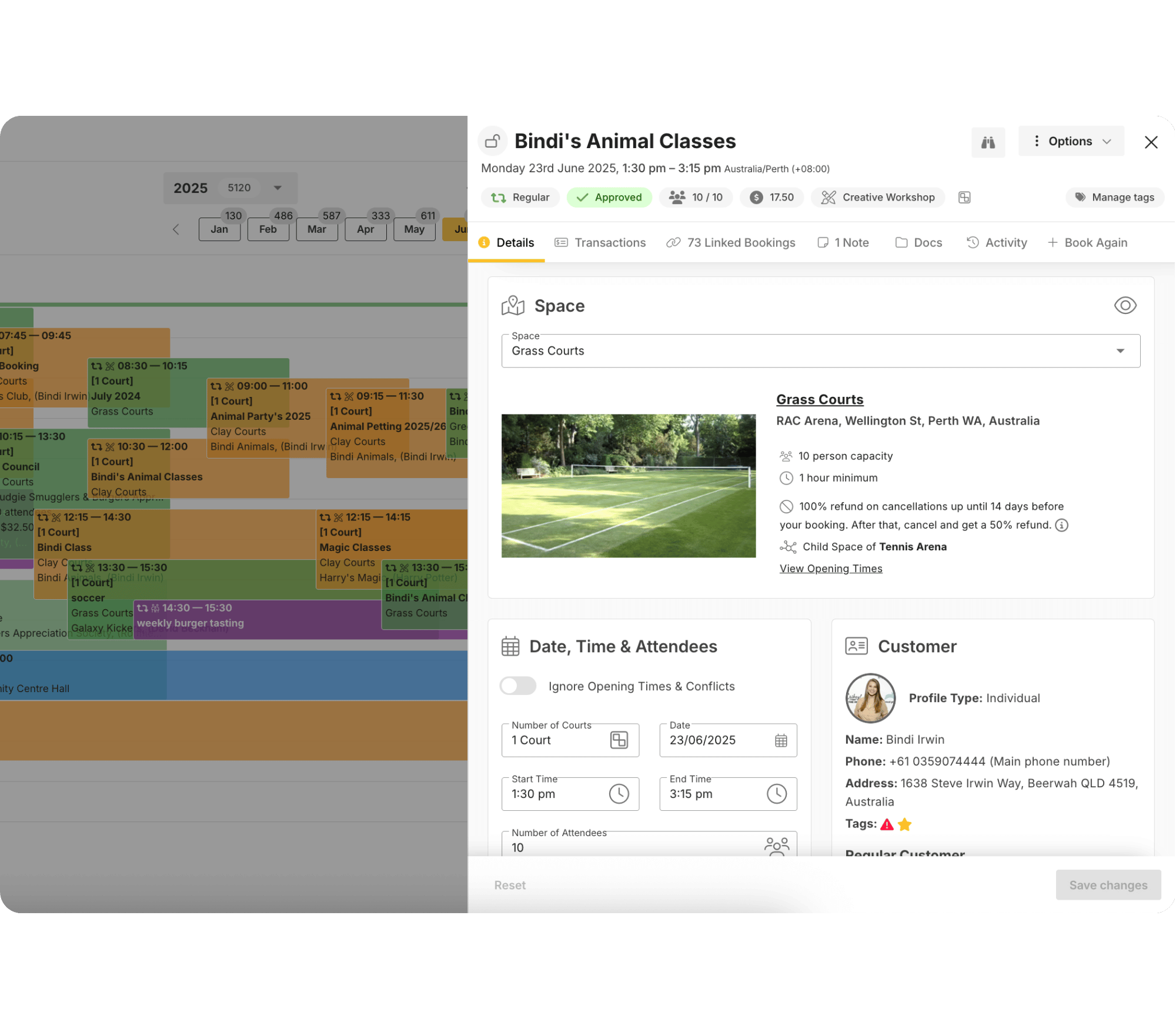This screenshot has height=1029, width=1176.
Task: Open View Opening Times link
Action: click(830, 569)
